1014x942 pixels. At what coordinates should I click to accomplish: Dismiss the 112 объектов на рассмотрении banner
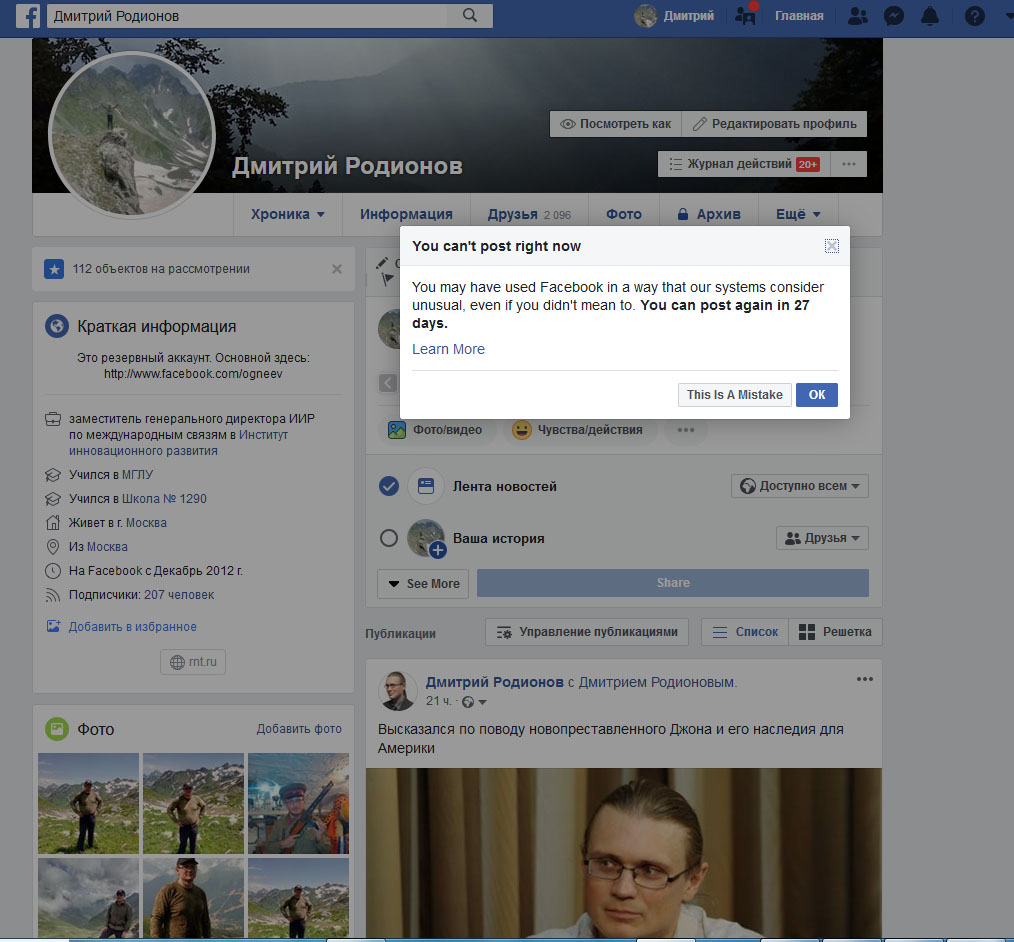tap(337, 269)
